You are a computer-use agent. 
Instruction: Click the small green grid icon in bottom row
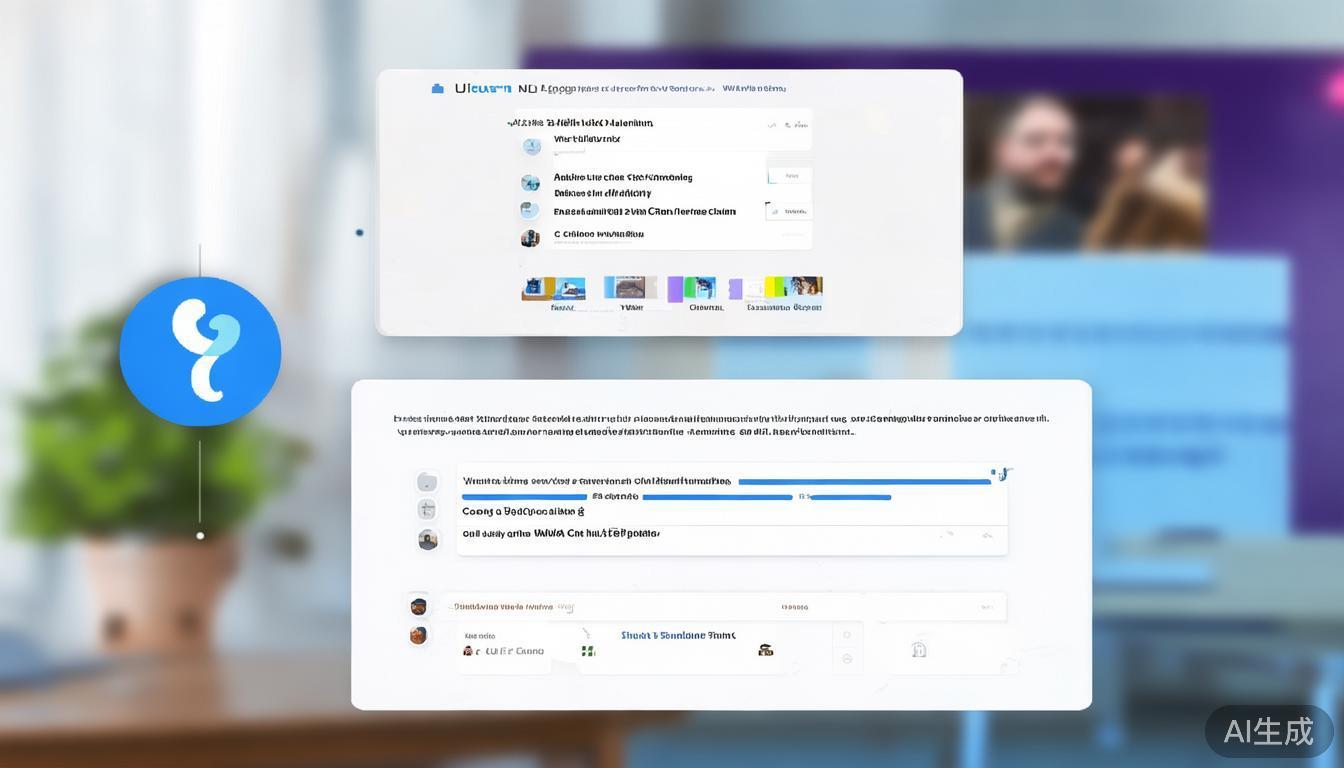pos(588,651)
